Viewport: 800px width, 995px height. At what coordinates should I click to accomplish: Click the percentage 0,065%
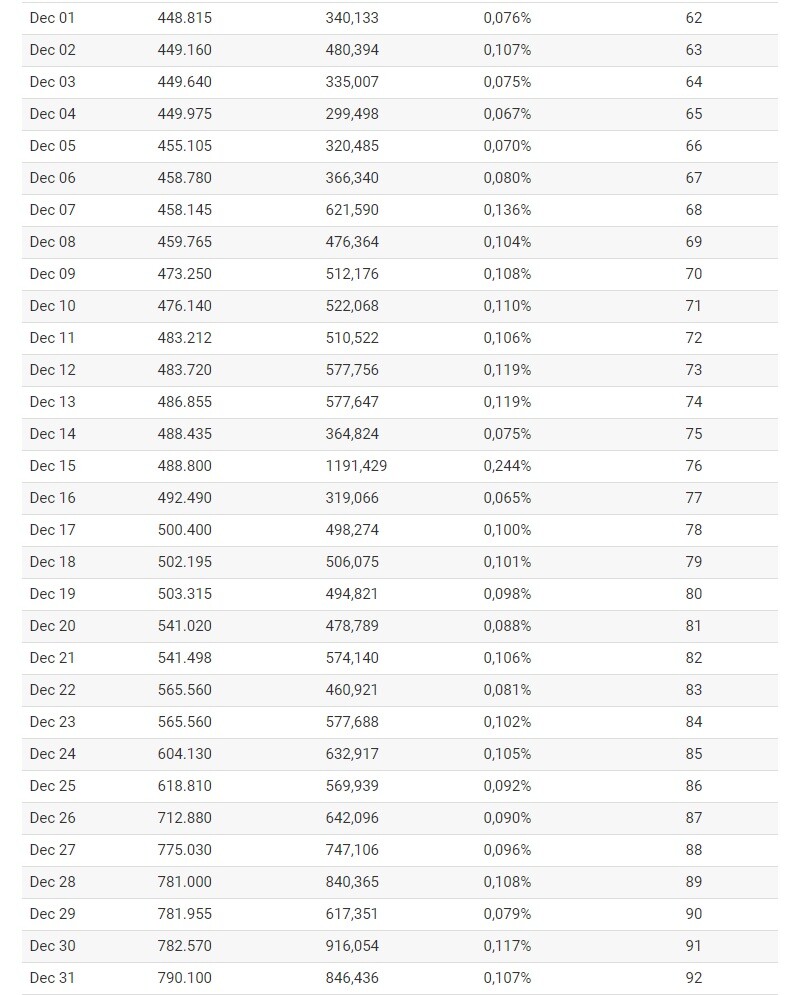point(507,498)
